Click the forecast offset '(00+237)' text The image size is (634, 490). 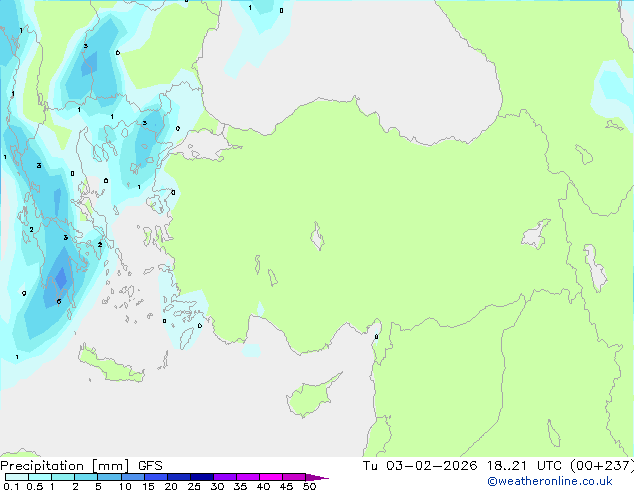[602, 466]
